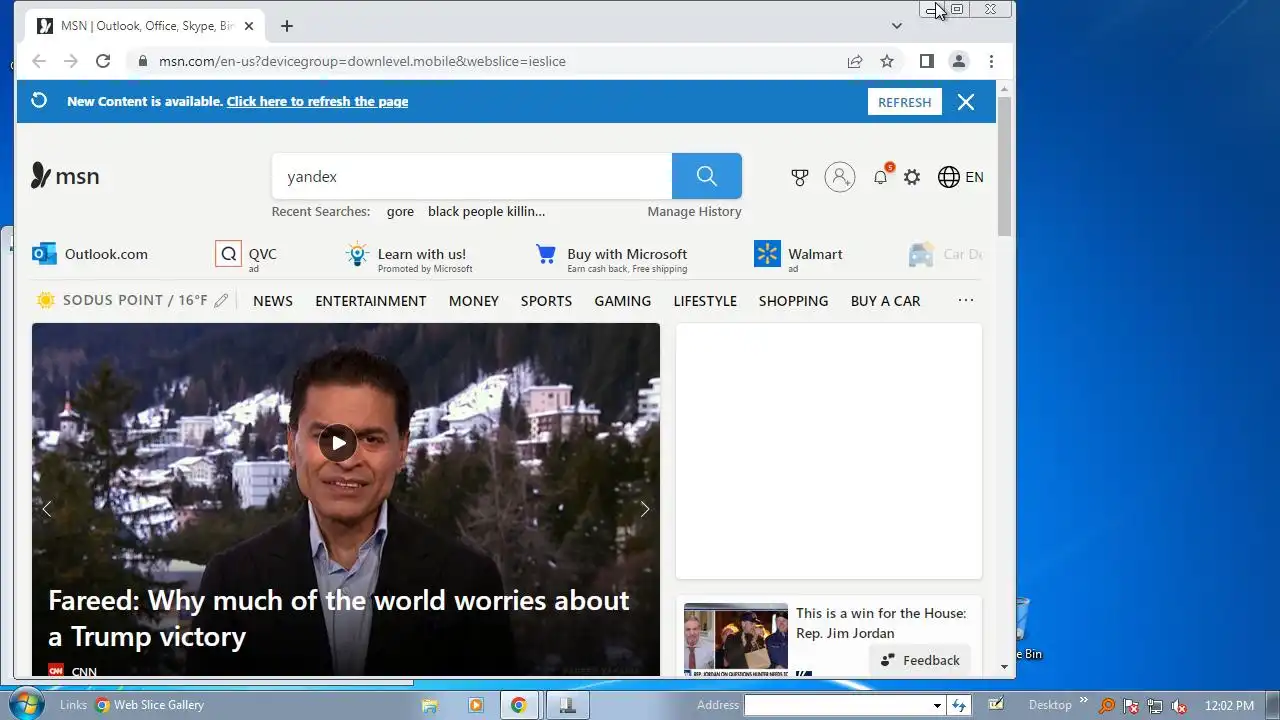The width and height of the screenshot is (1280, 720).
Task: Go to previous slide arrow
Action: click(x=46, y=509)
